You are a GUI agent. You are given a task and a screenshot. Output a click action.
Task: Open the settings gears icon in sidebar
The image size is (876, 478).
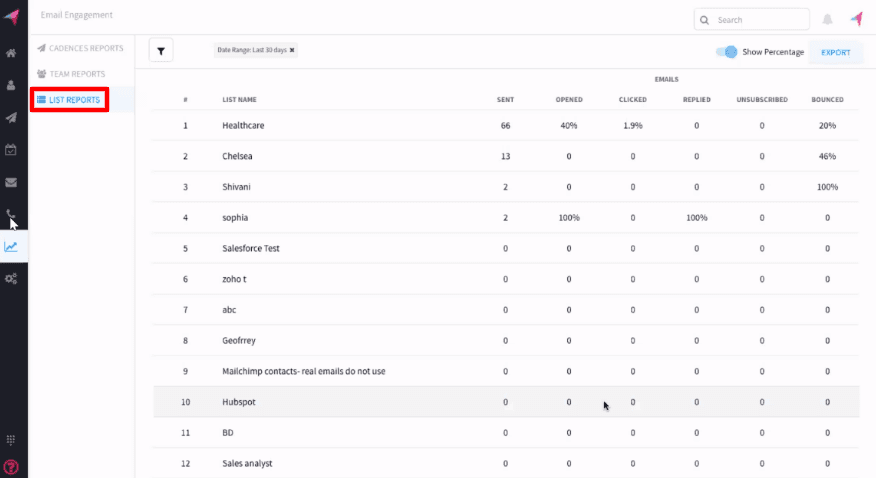click(11, 279)
